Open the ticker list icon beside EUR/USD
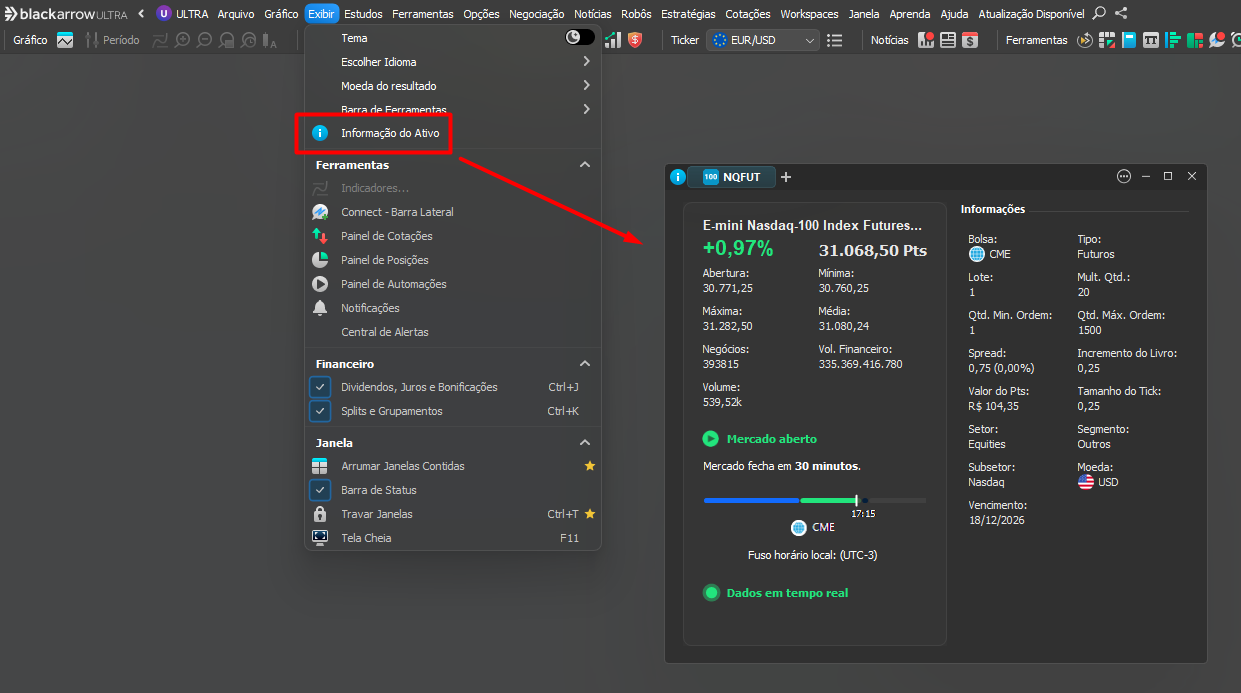Viewport: 1241px width, 693px height. coord(835,40)
